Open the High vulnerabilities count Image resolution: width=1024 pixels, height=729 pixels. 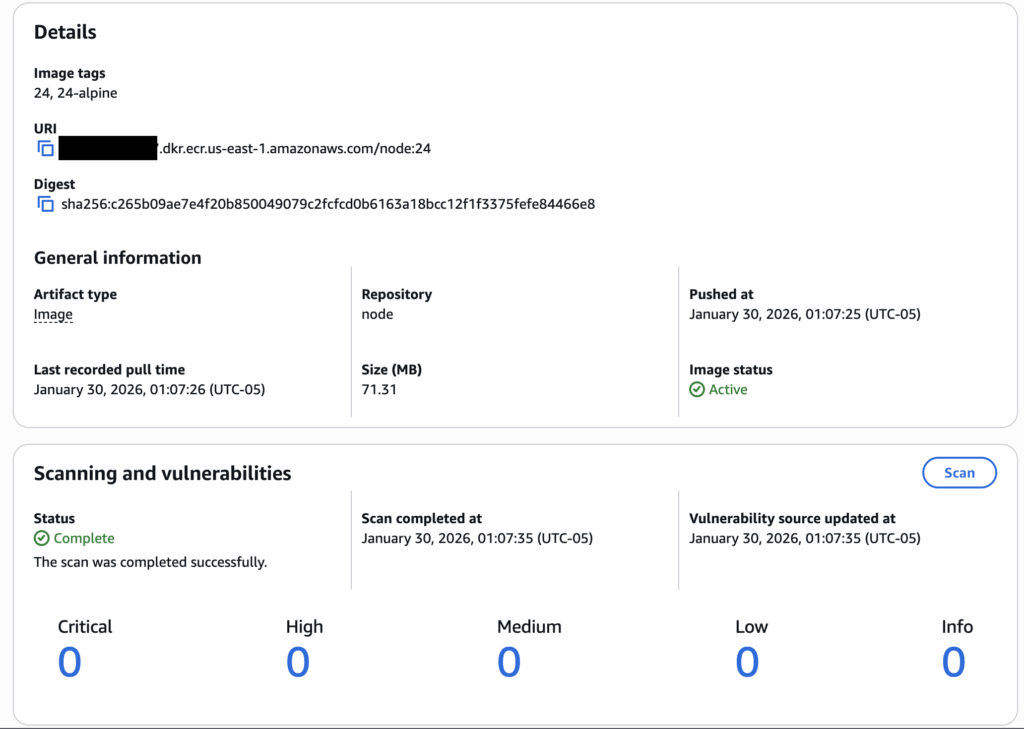[x=298, y=662]
